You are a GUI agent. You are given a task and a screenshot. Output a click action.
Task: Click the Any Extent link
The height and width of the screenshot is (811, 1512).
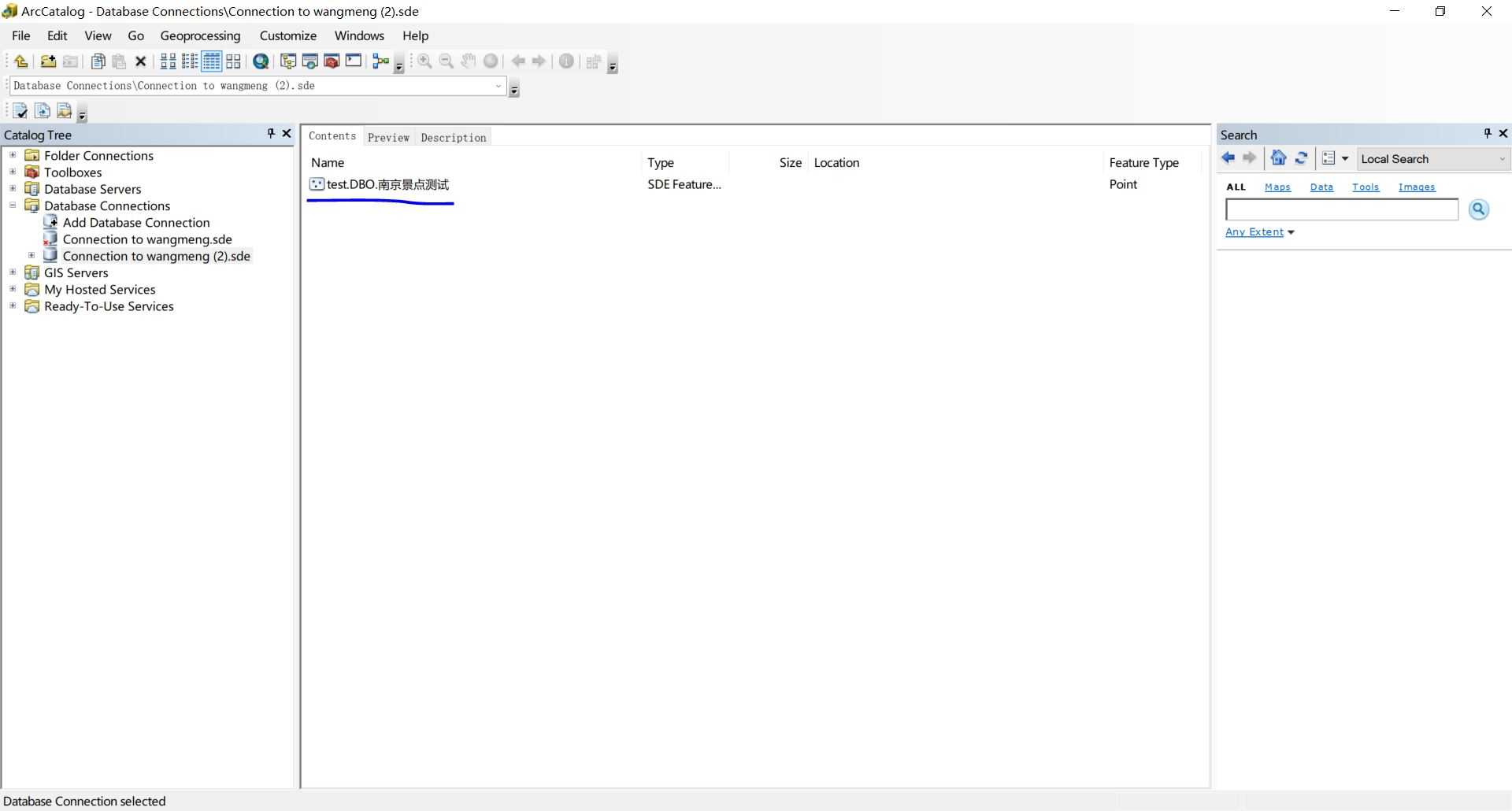pos(1254,232)
